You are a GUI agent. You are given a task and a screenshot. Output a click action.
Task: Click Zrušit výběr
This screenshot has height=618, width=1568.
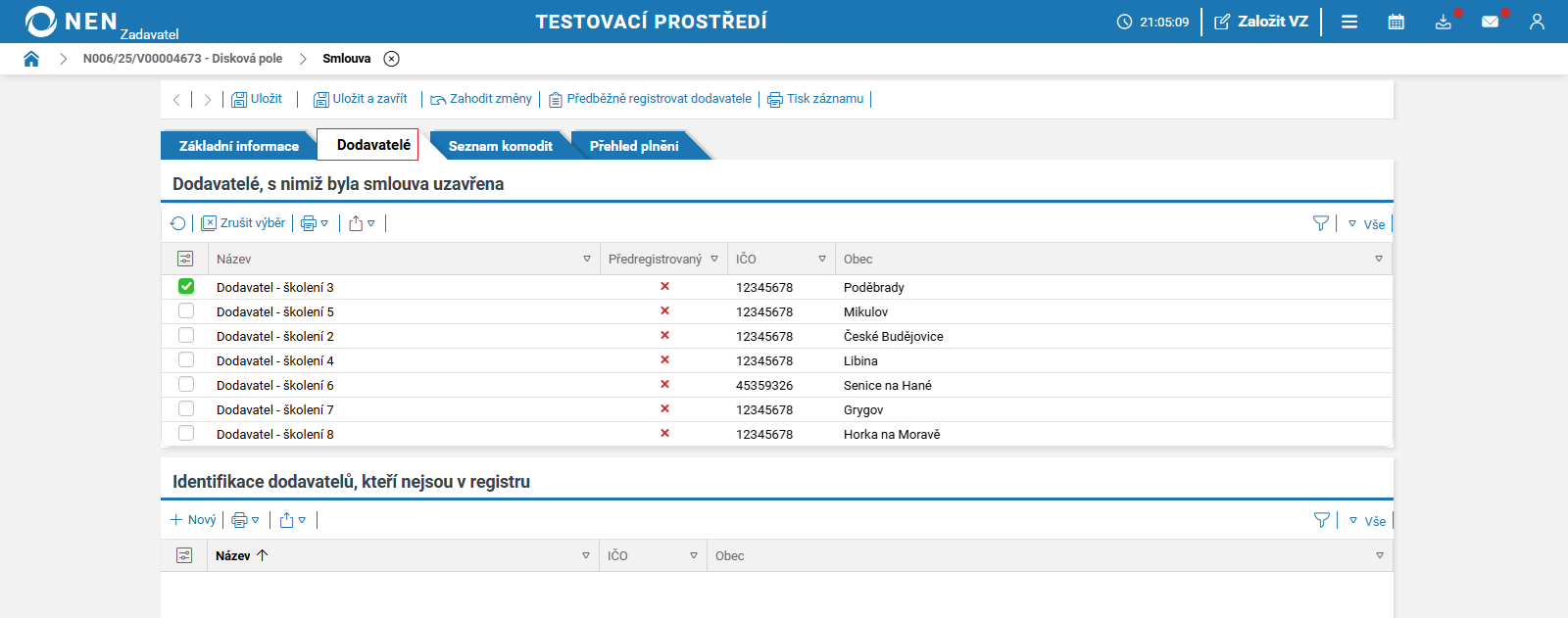(x=243, y=223)
